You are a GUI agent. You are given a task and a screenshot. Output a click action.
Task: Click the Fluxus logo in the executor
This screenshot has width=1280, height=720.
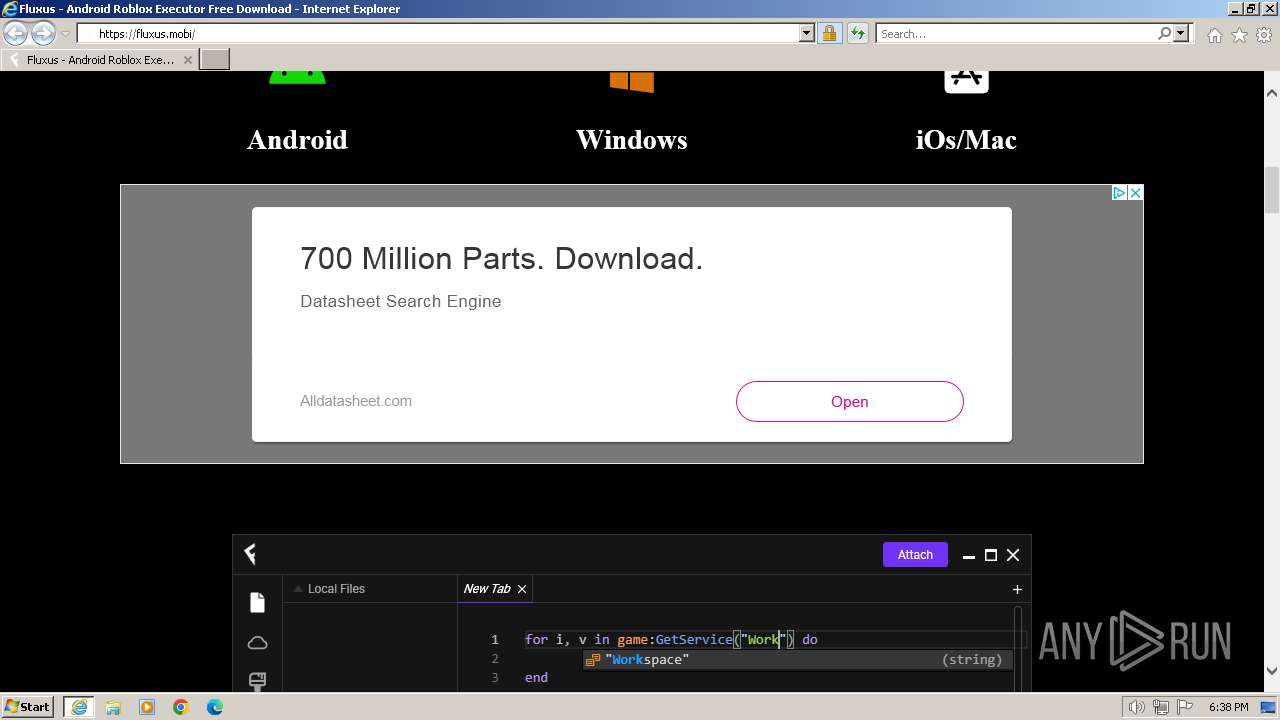pyautogui.click(x=251, y=554)
